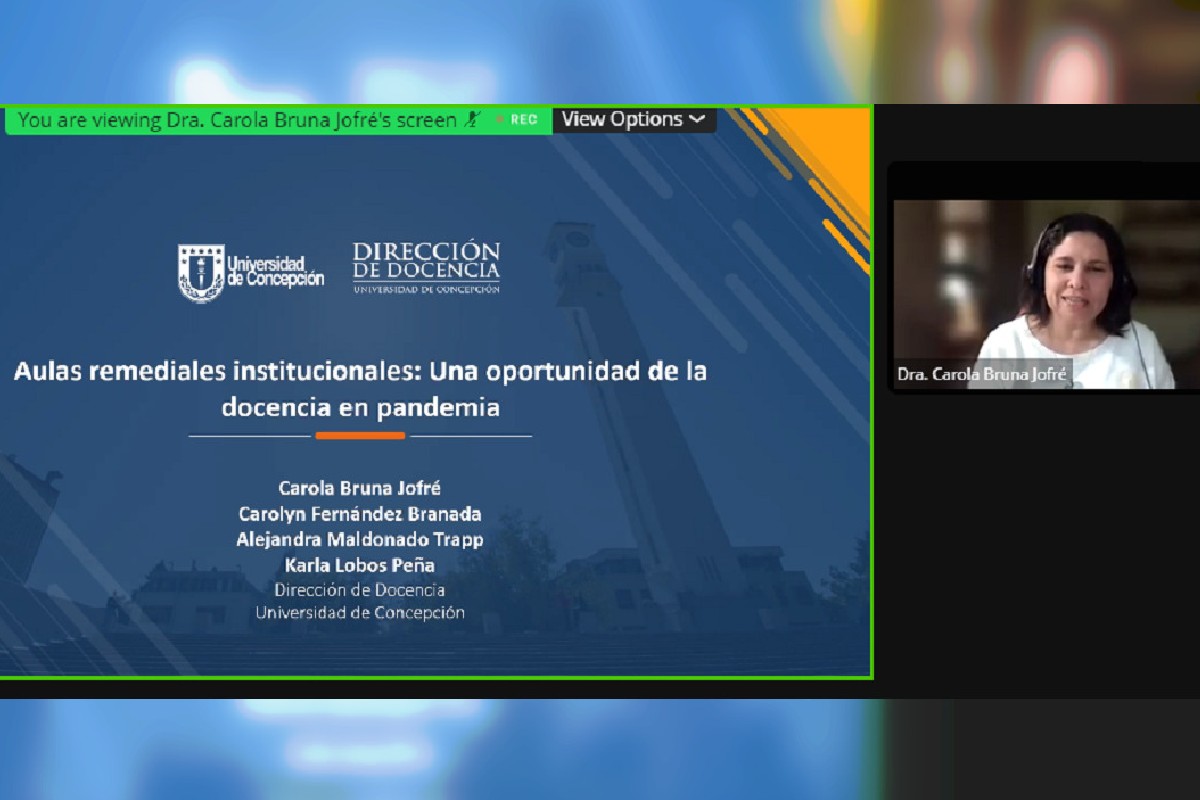Open the View Options dropdown
The image size is (1200, 800).
click(x=634, y=119)
